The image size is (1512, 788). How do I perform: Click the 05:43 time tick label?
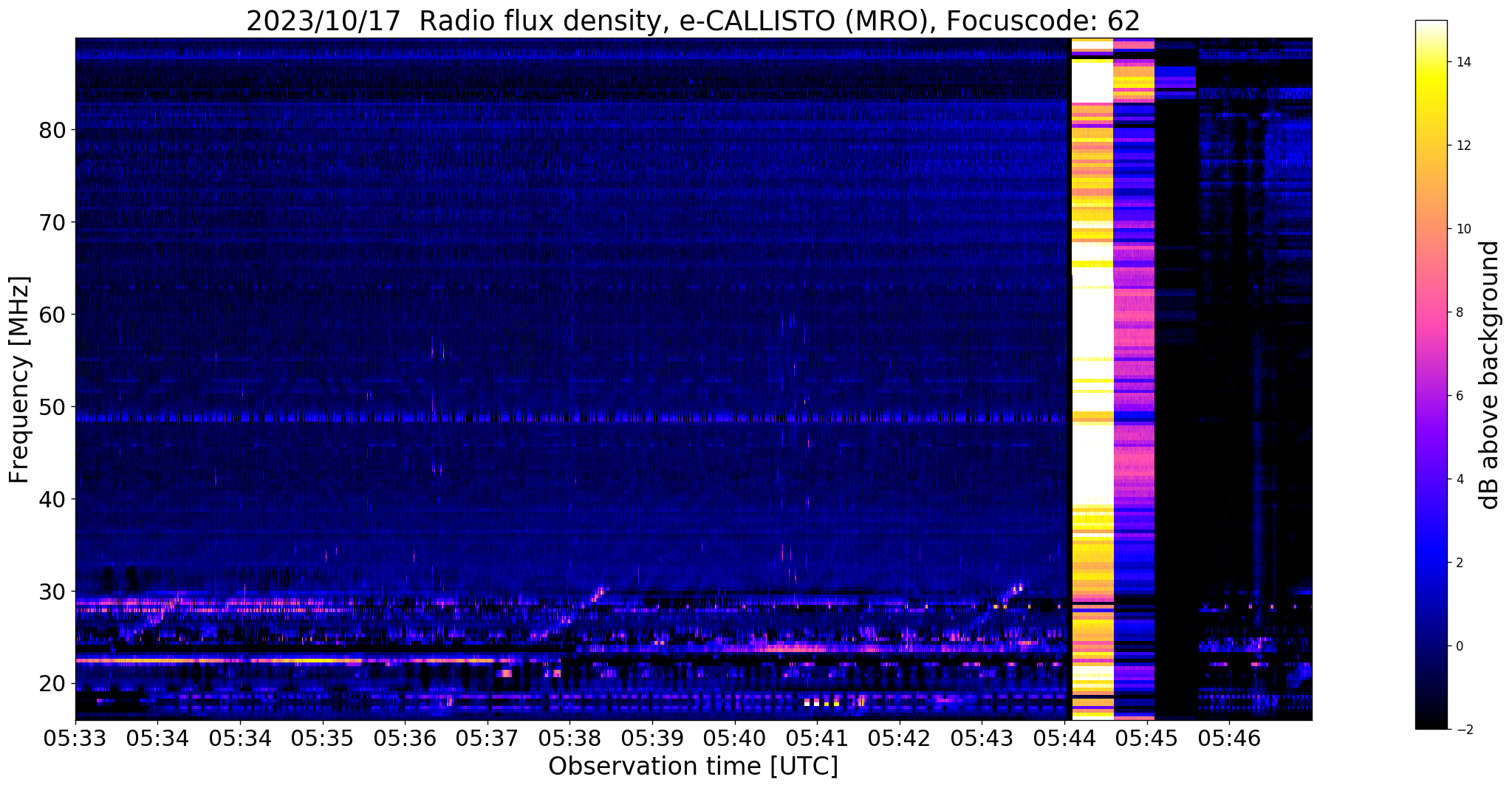pyautogui.click(x=982, y=737)
